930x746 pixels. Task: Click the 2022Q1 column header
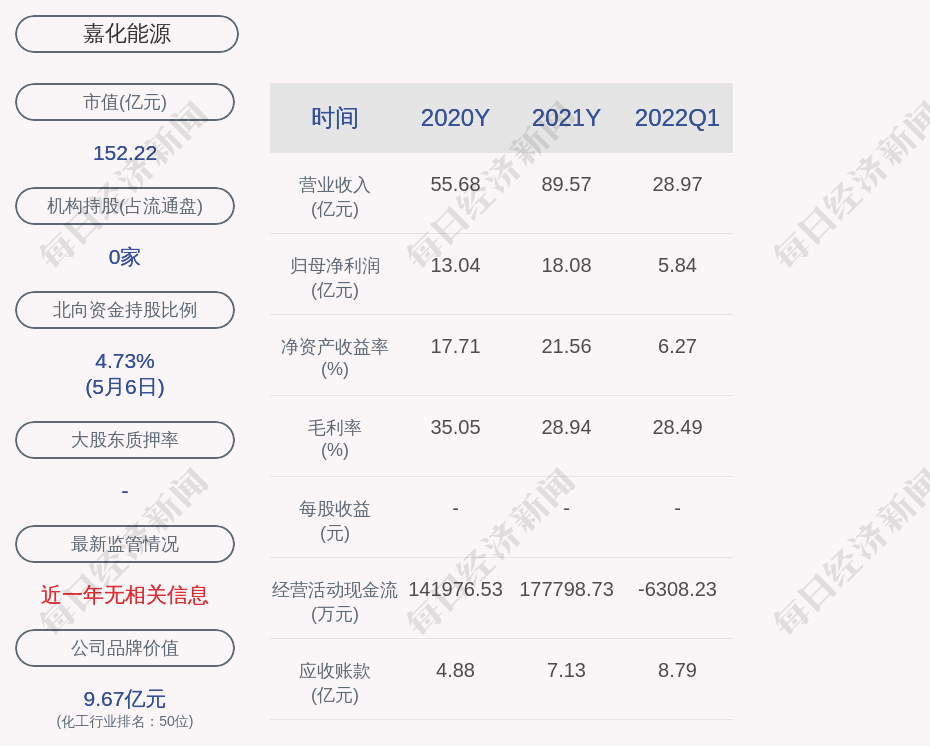coord(677,118)
